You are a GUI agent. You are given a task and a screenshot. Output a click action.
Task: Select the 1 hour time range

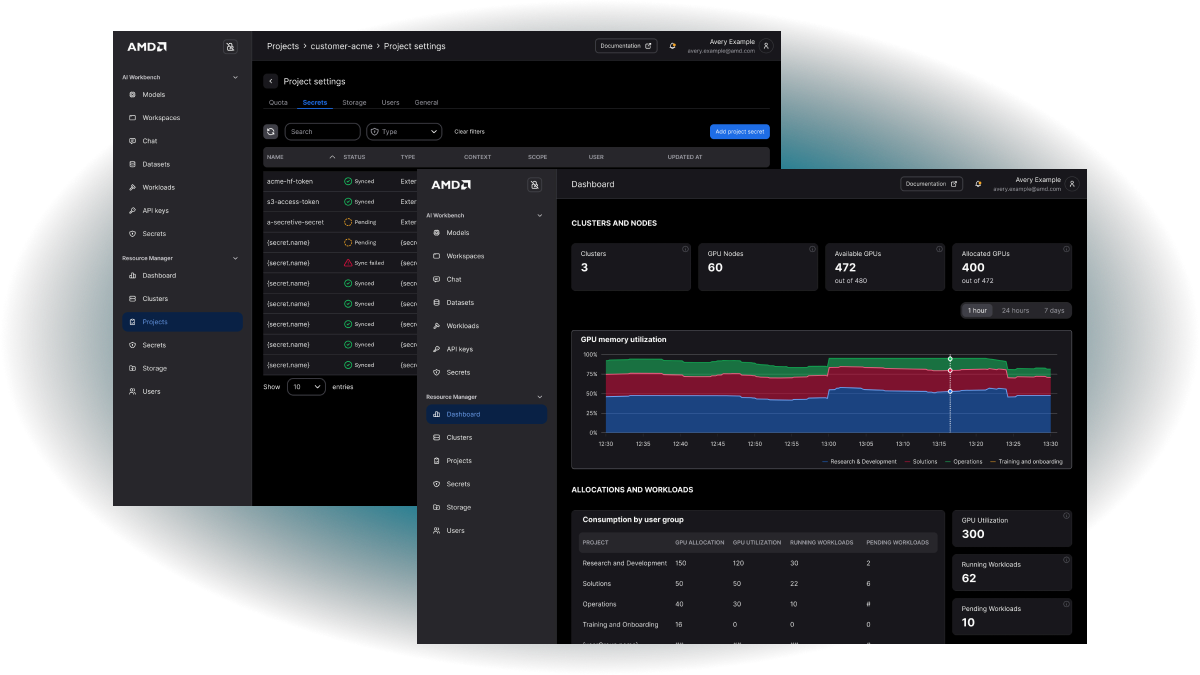pos(977,311)
